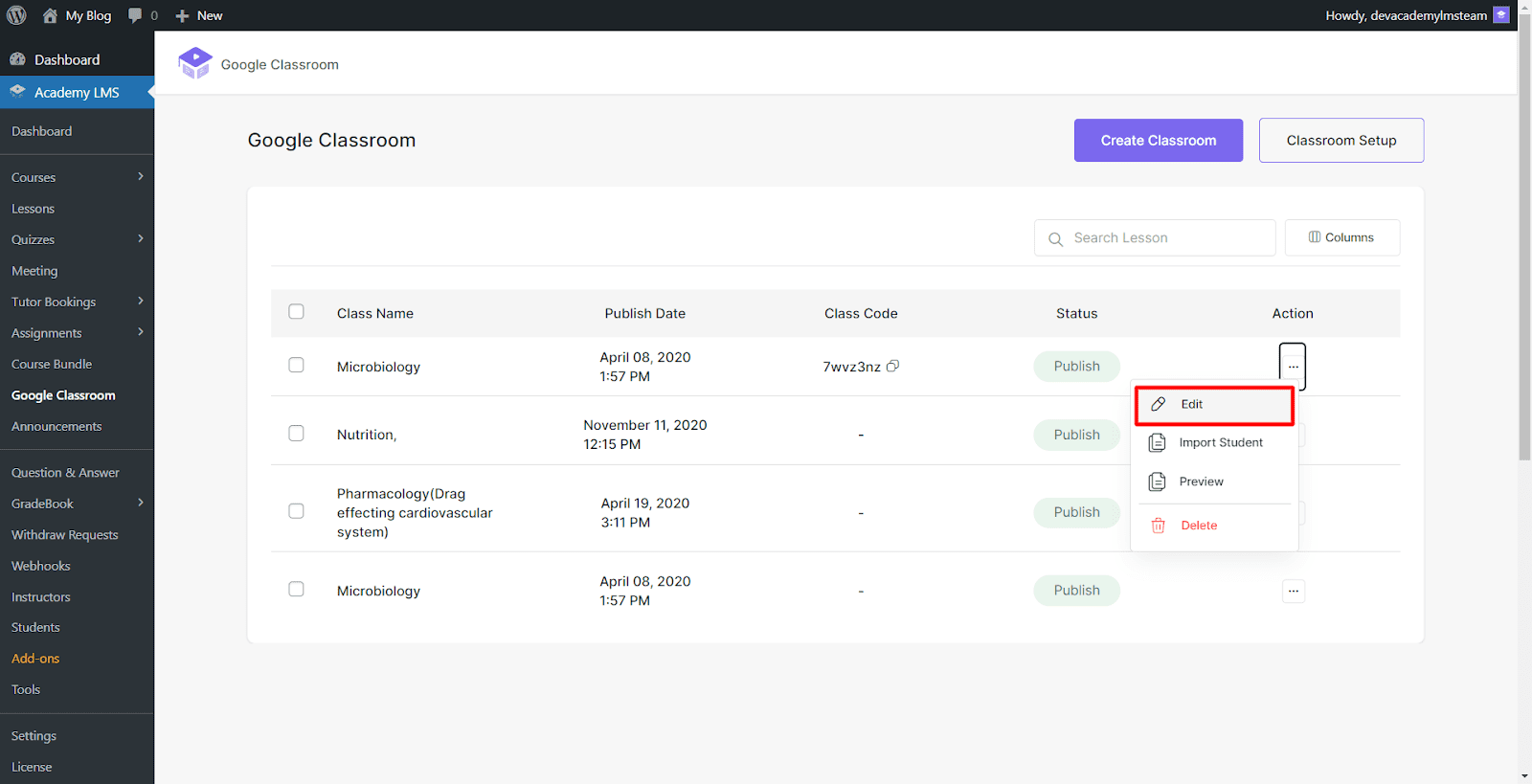1532x784 pixels.
Task: Open three-dot action menu for last Microbiology row
Action: tap(1293, 591)
